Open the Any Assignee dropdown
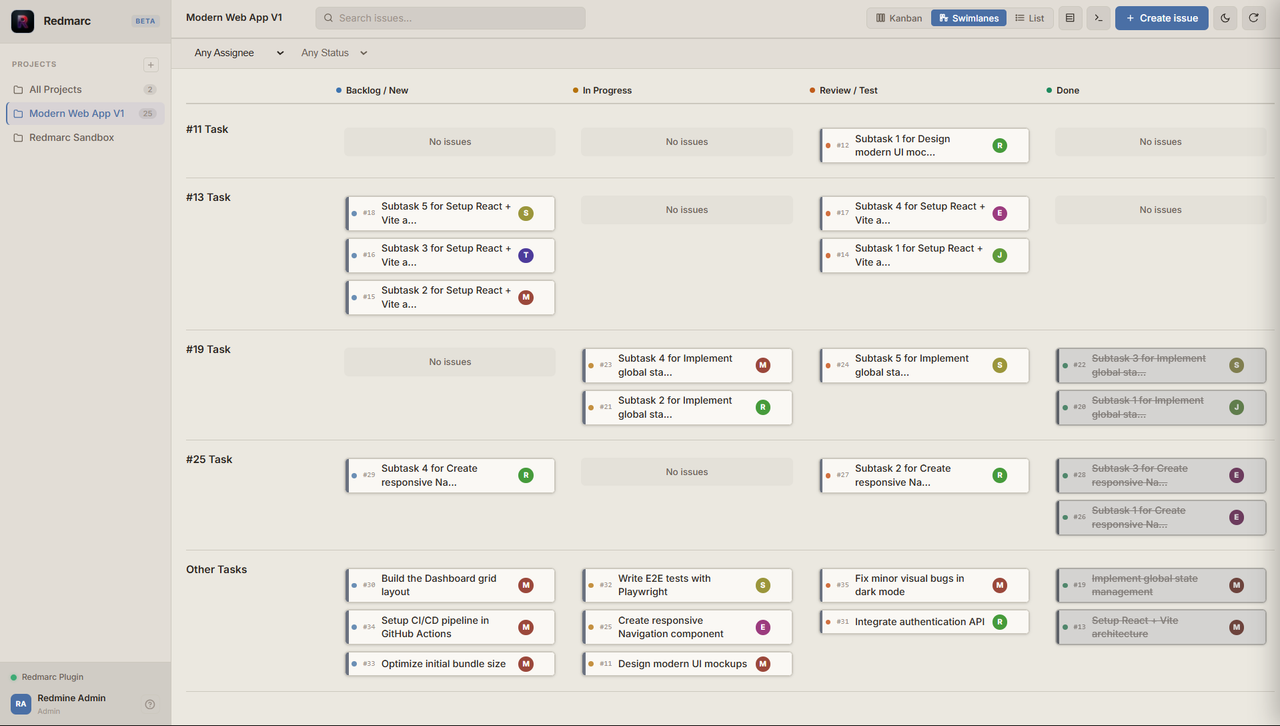Viewport: 1280px width, 726px height. pyautogui.click(x=239, y=53)
